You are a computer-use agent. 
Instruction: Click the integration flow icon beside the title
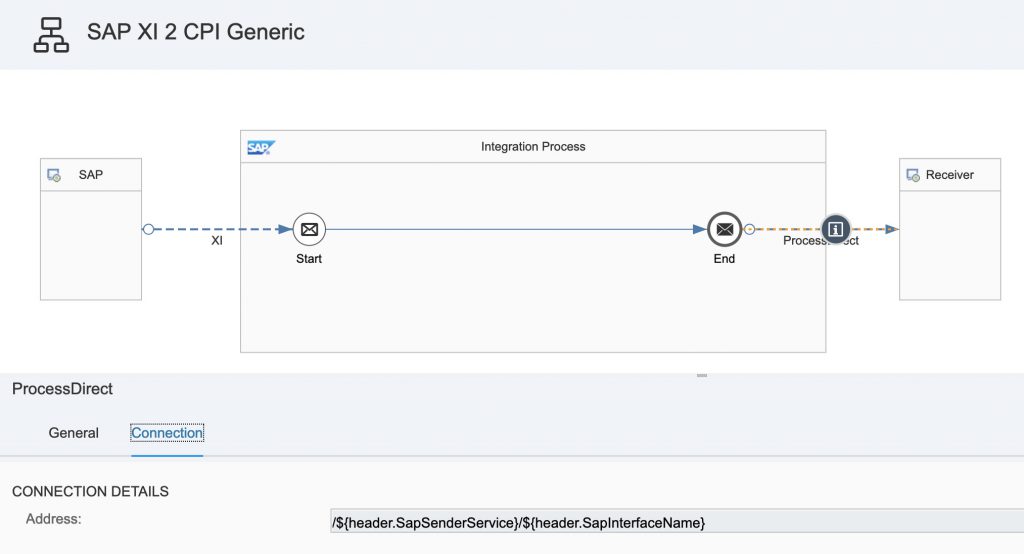click(x=51, y=33)
